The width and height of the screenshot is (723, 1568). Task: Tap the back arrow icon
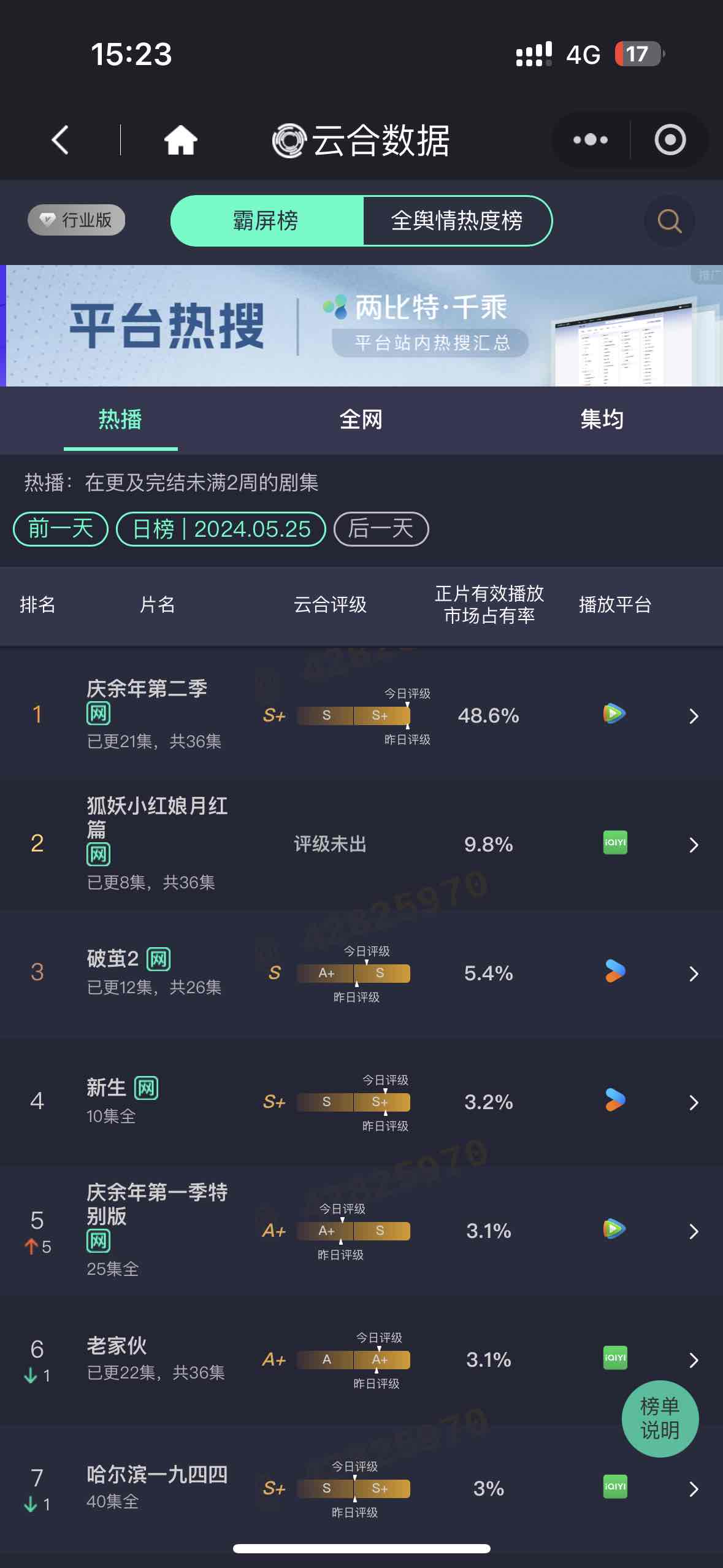[x=60, y=140]
